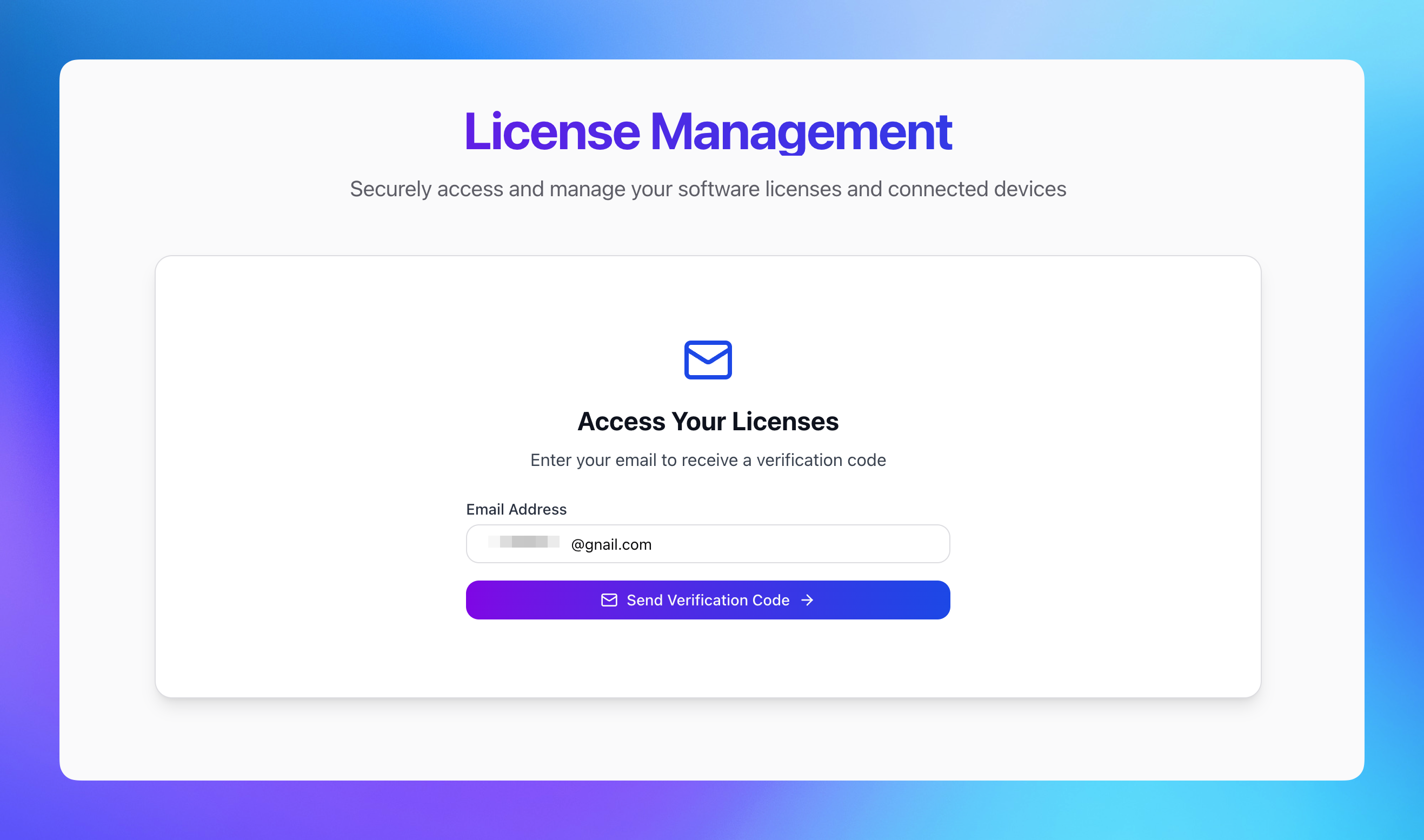Screen dimensions: 1424x840
Task: Click the word 'Management' in the title
Action: tap(801, 132)
